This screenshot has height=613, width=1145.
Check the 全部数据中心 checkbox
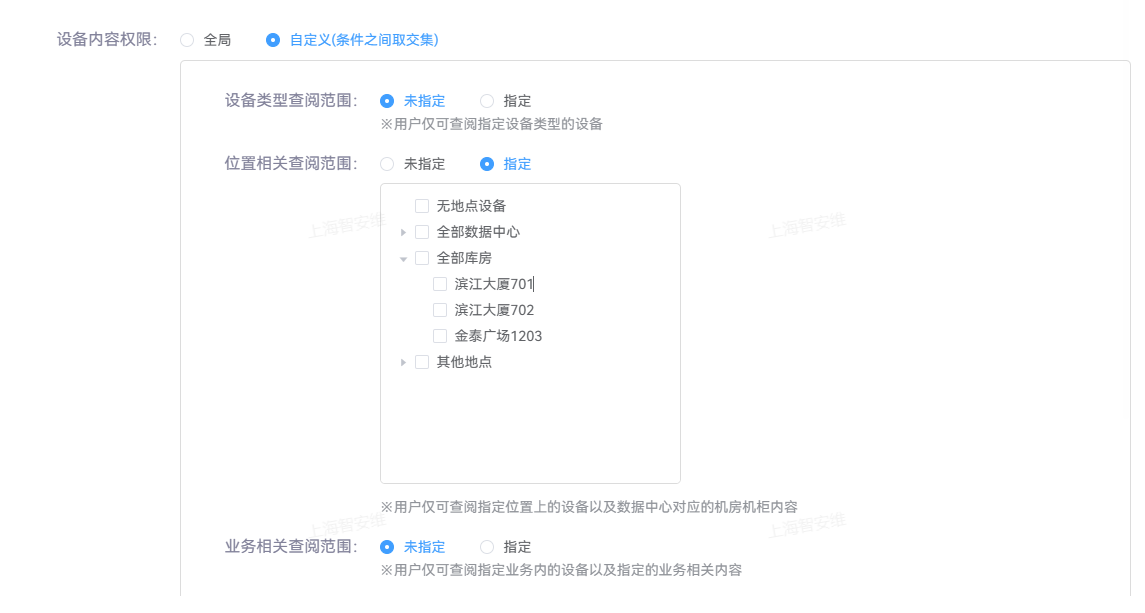[x=422, y=232]
